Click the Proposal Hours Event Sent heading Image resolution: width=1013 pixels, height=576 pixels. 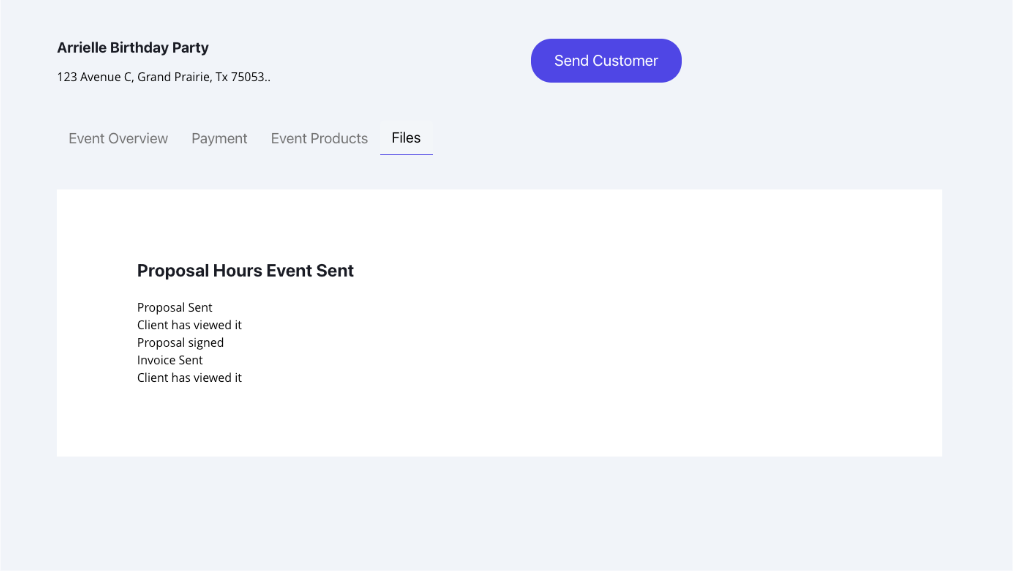click(x=245, y=271)
